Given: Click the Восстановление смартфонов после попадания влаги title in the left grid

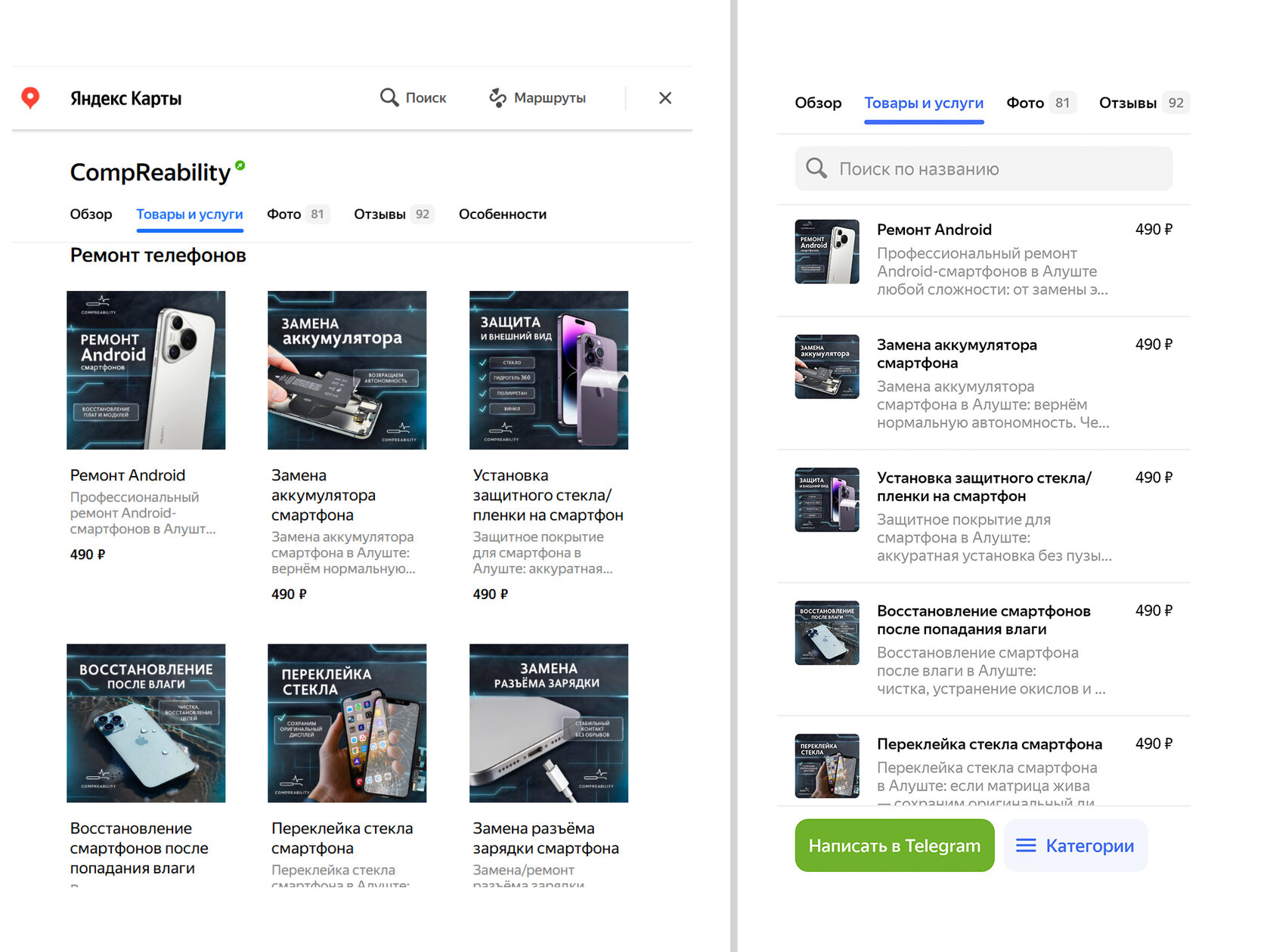Looking at the screenshot, I should tap(139, 848).
